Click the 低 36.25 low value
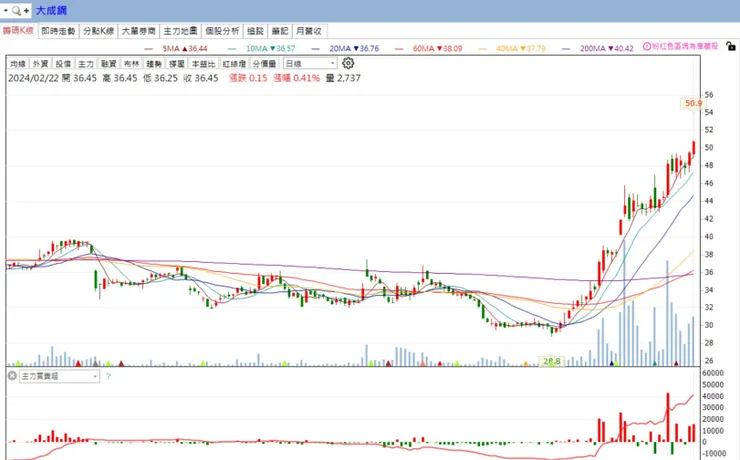Image resolution: width=740 pixels, height=460 pixels. (x=160, y=78)
